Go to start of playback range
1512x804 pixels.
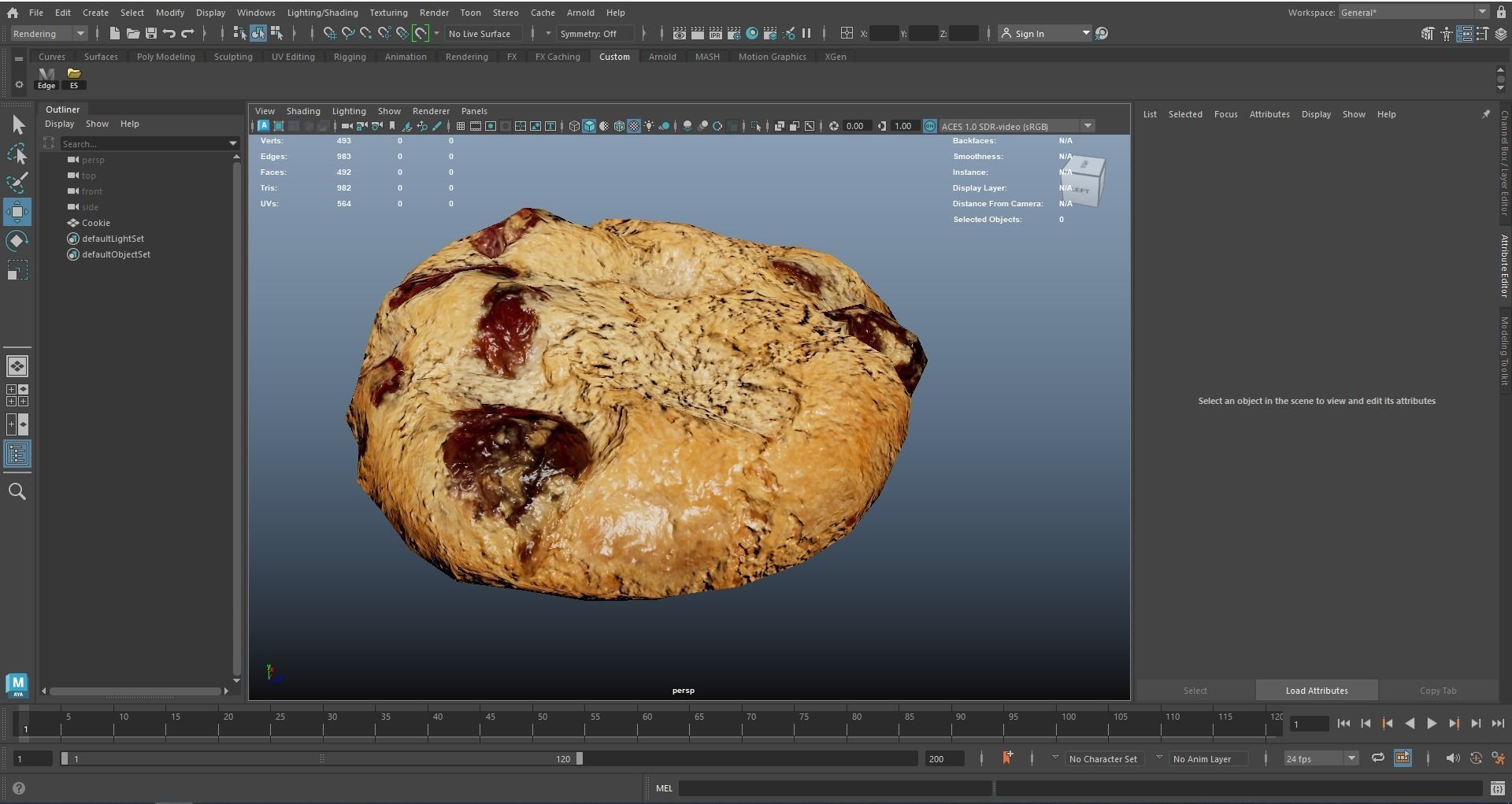1343,724
